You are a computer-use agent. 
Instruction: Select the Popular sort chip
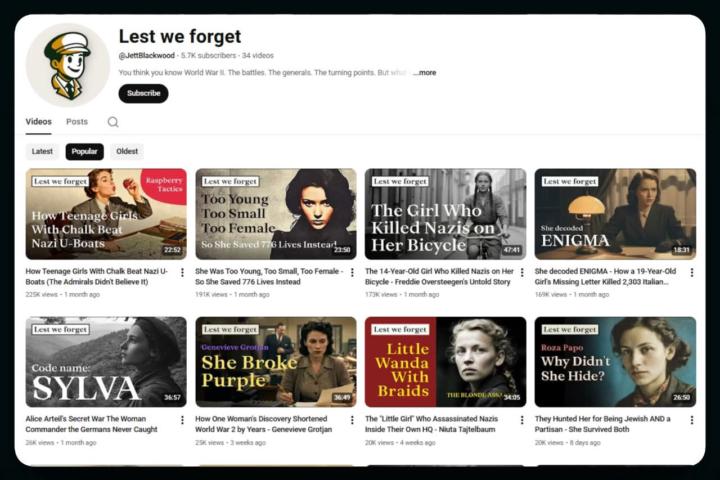[84, 152]
